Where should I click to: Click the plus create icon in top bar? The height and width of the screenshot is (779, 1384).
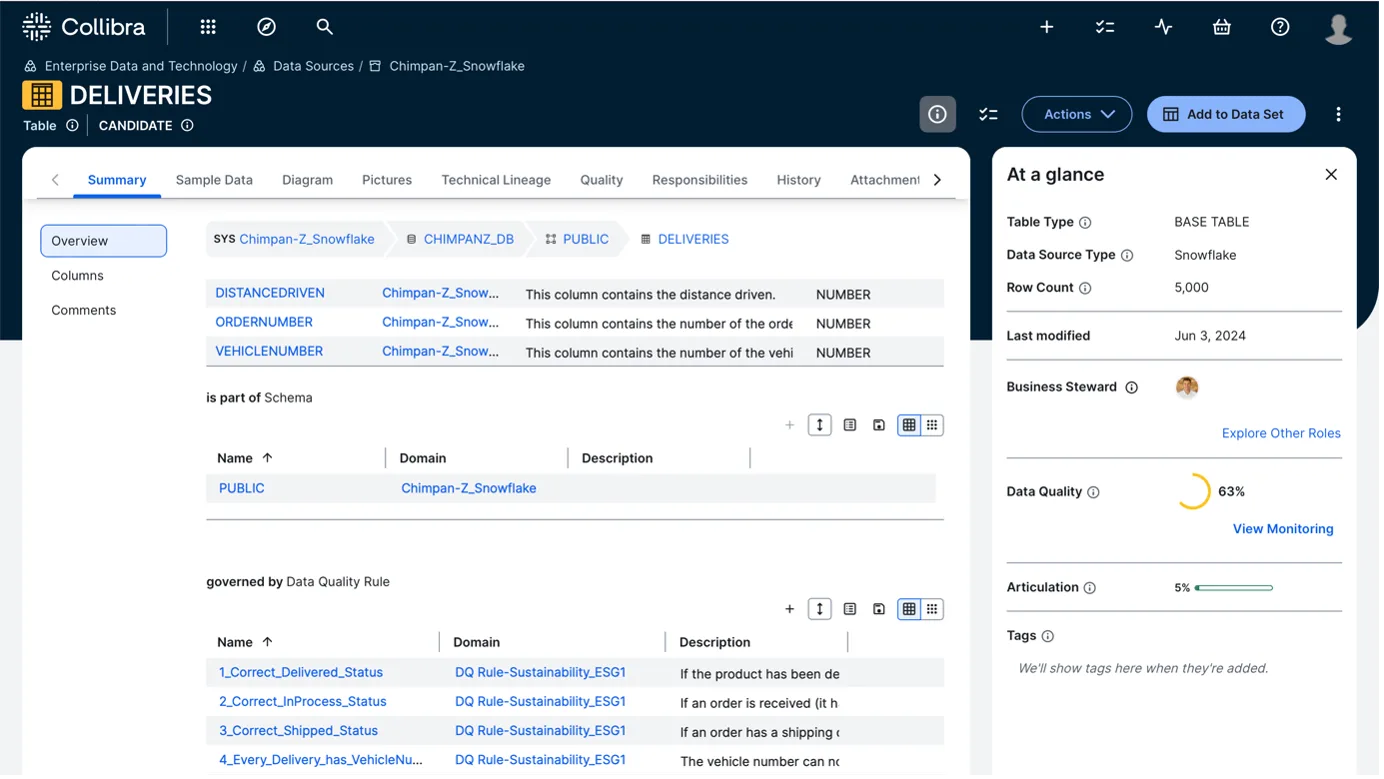coord(1047,27)
